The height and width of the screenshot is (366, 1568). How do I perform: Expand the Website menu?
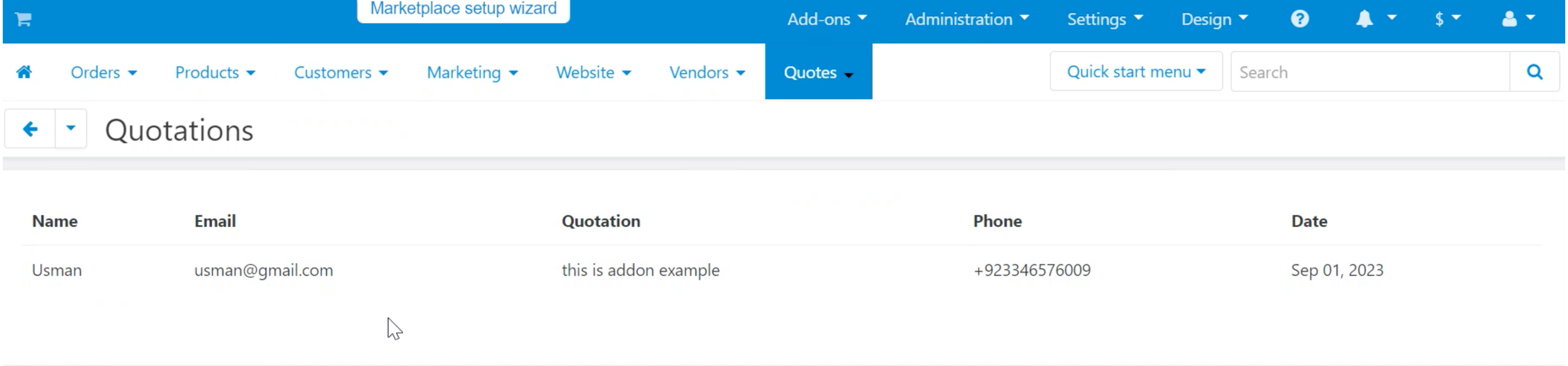(594, 72)
